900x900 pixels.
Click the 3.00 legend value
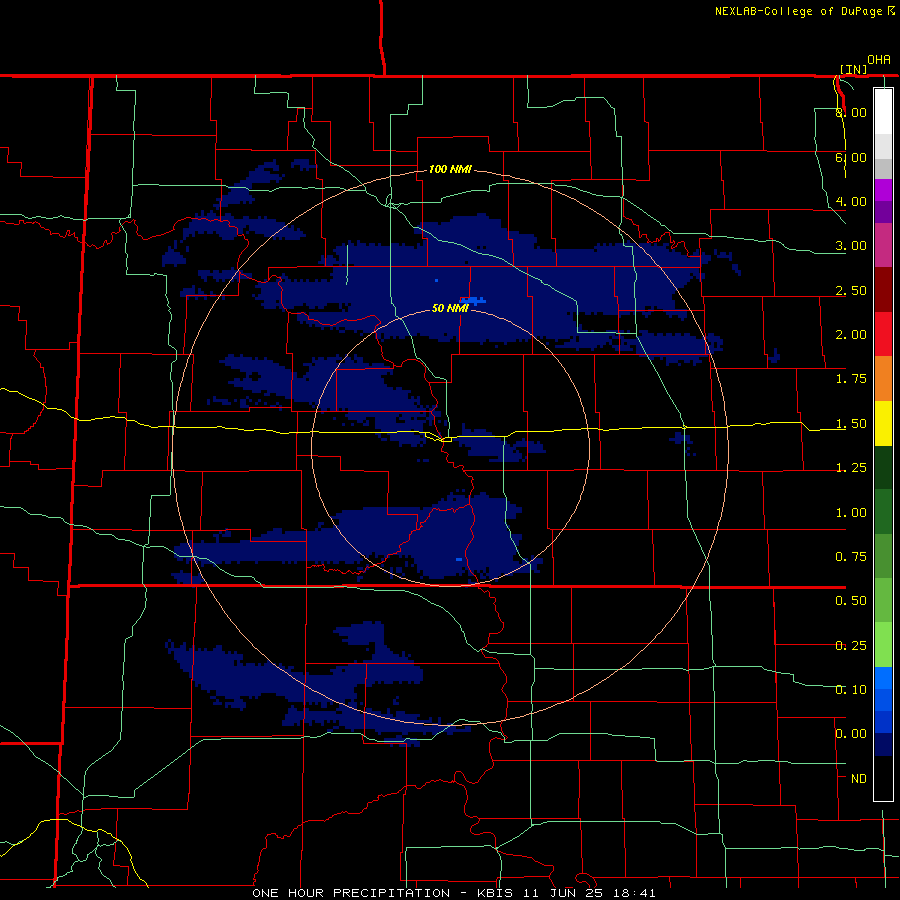click(851, 246)
